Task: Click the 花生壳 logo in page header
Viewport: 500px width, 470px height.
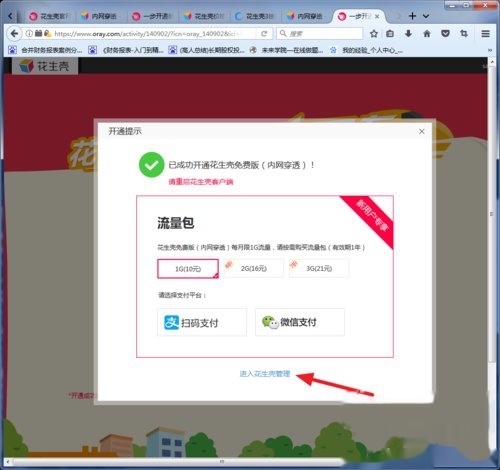Action: [x=45, y=66]
